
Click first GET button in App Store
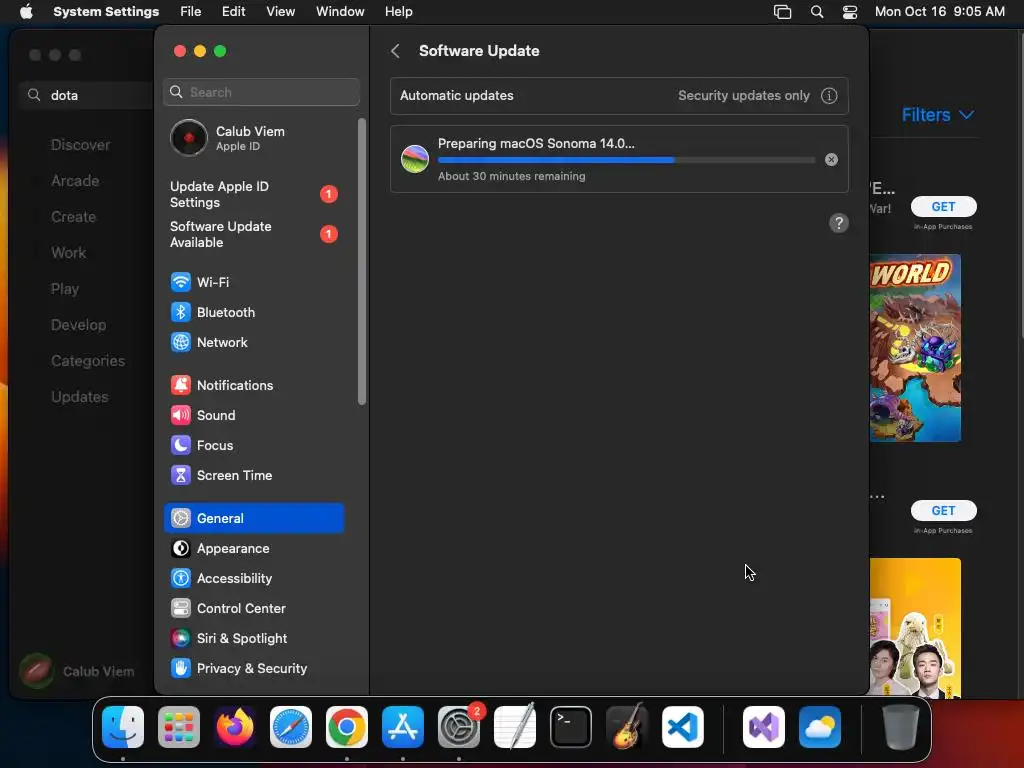pyautogui.click(x=944, y=206)
